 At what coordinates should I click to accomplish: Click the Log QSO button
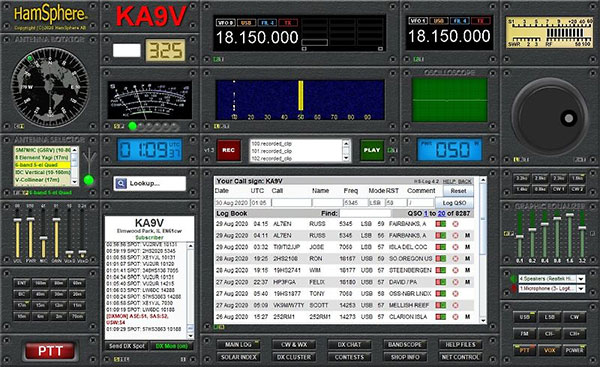pyautogui.click(x=454, y=203)
